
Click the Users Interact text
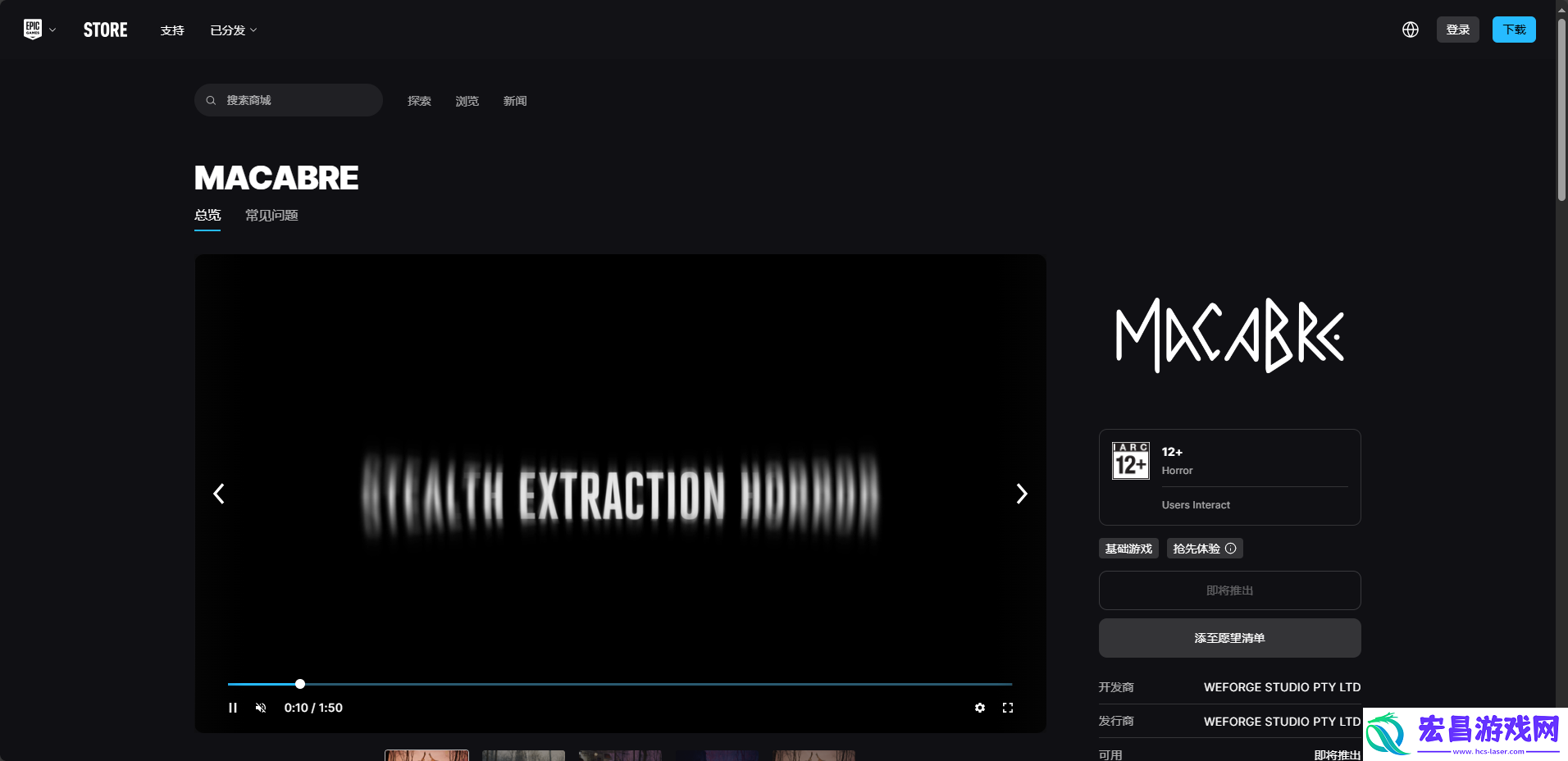point(1196,505)
